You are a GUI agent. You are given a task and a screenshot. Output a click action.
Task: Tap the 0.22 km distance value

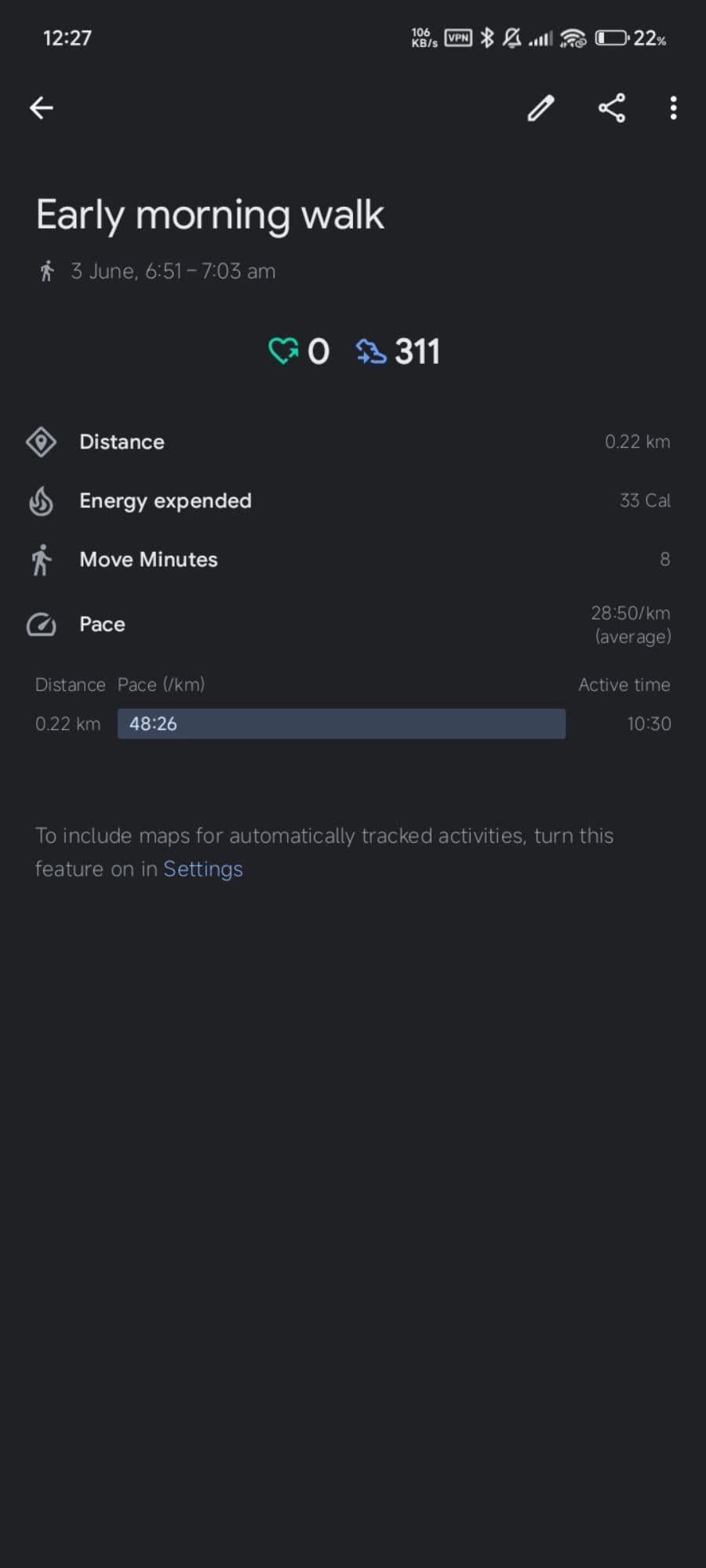(x=637, y=442)
